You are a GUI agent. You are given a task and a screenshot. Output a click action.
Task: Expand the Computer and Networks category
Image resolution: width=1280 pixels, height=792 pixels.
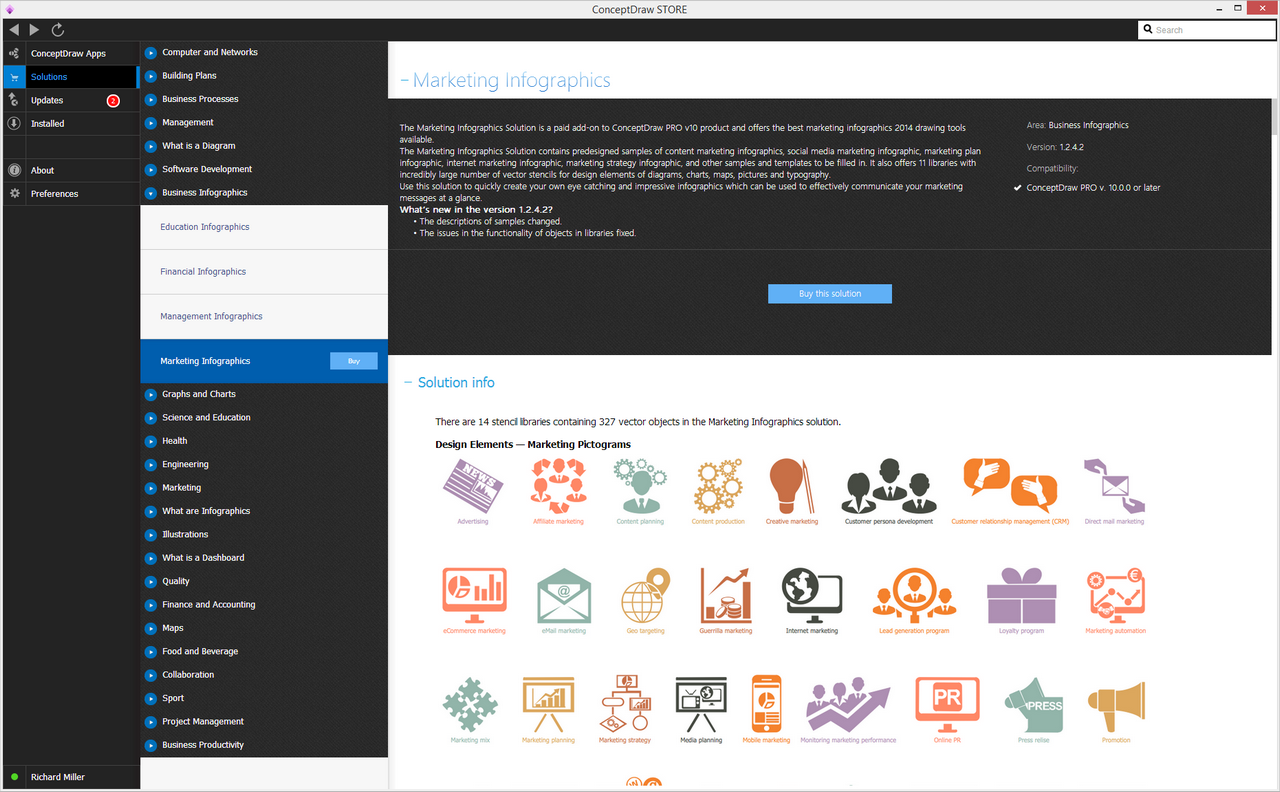click(151, 52)
